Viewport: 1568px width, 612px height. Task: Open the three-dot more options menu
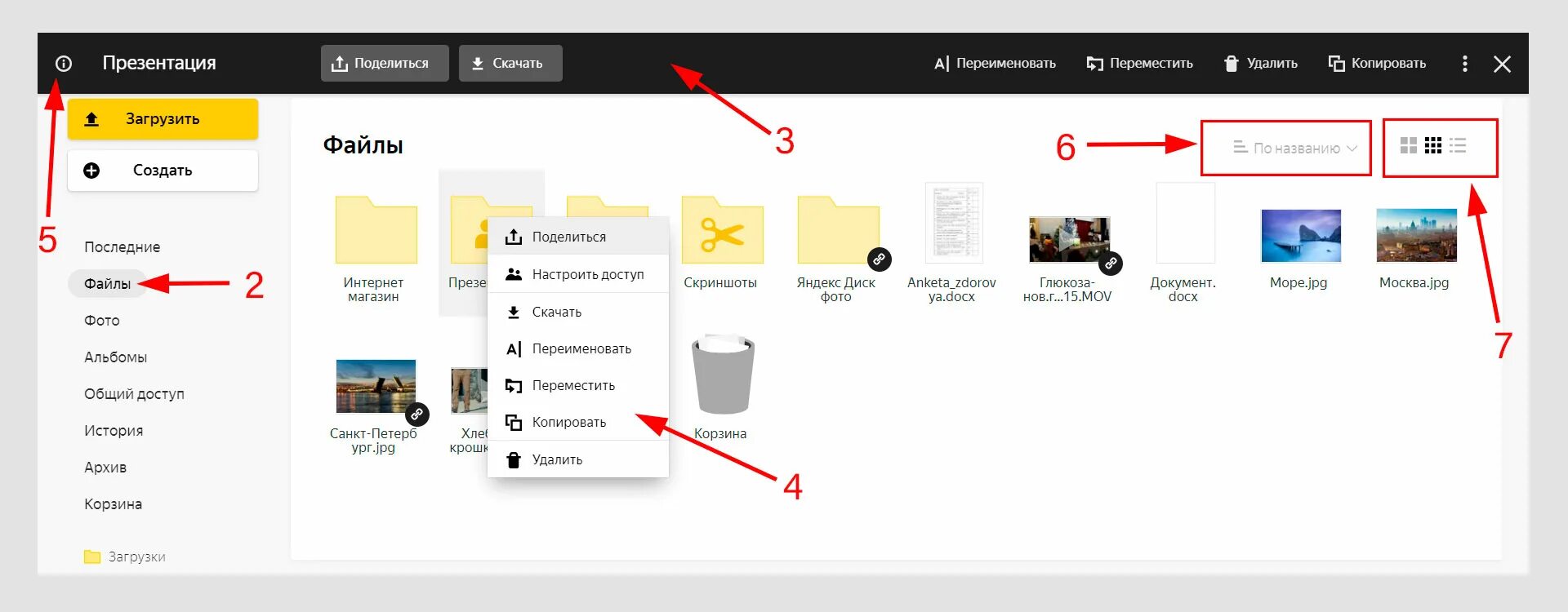[x=1465, y=64]
